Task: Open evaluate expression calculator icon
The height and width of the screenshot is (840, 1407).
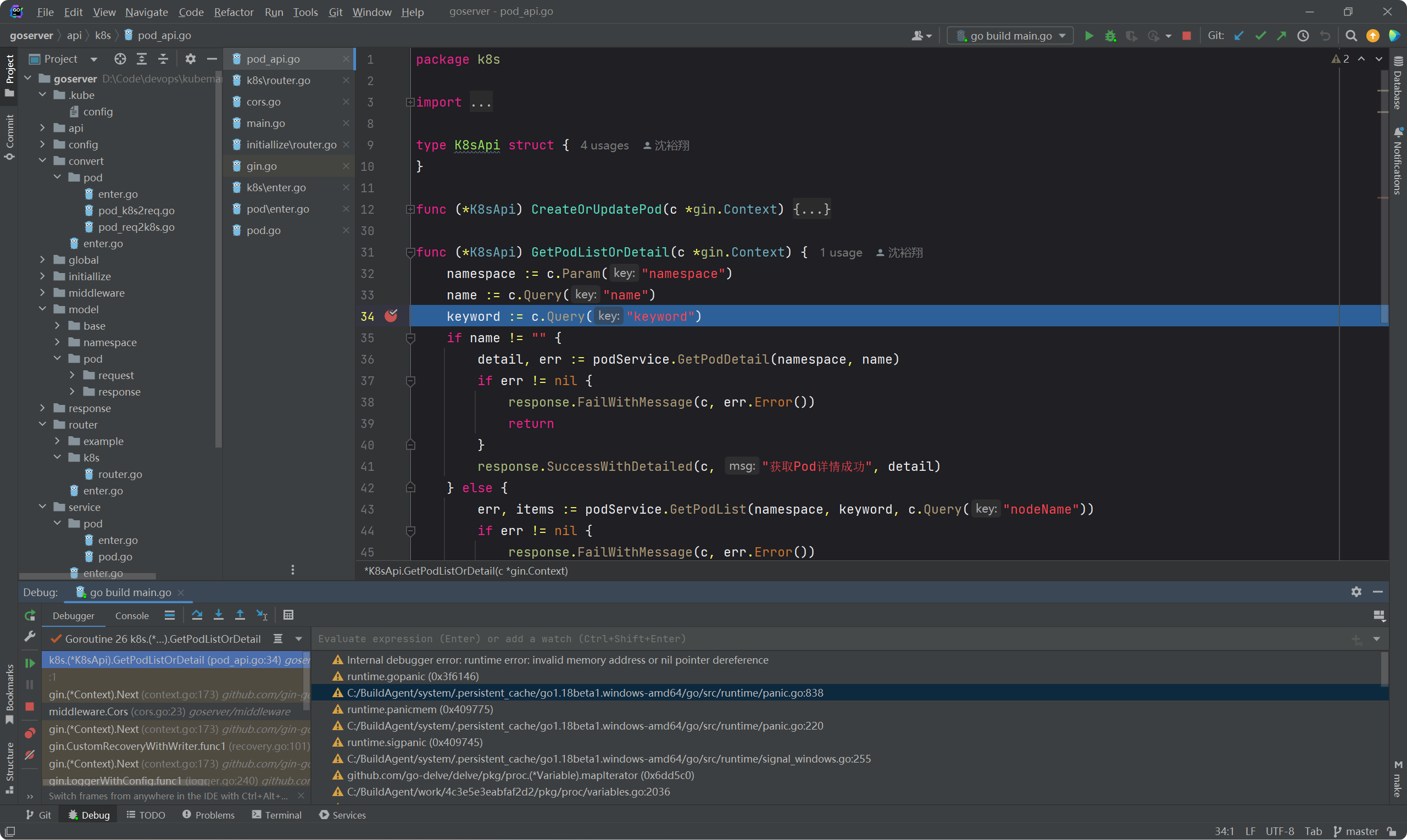Action: tap(288, 615)
